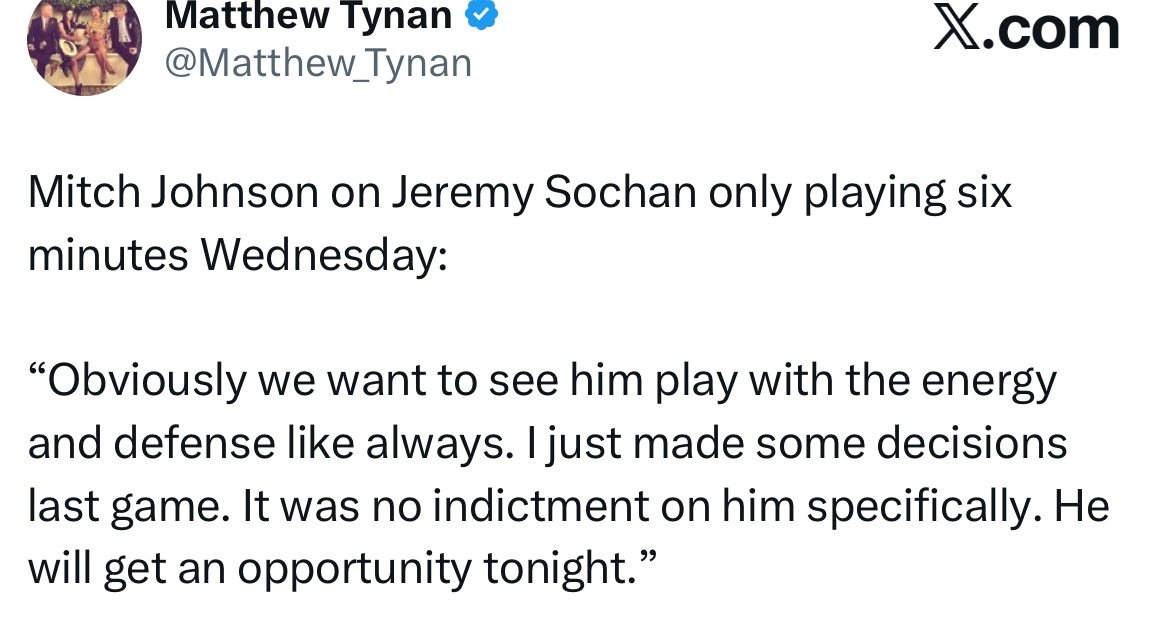Click the word "minutes" in the tweet
Viewport: 1169px width, 632px height.
click(108, 256)
